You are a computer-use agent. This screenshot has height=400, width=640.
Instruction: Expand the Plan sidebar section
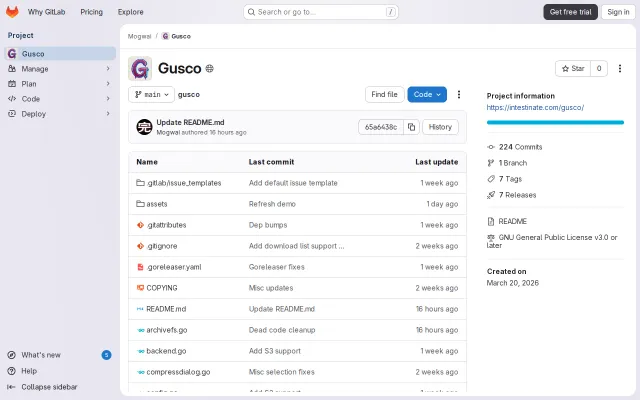pyautogui.click(x=59, y=84)
